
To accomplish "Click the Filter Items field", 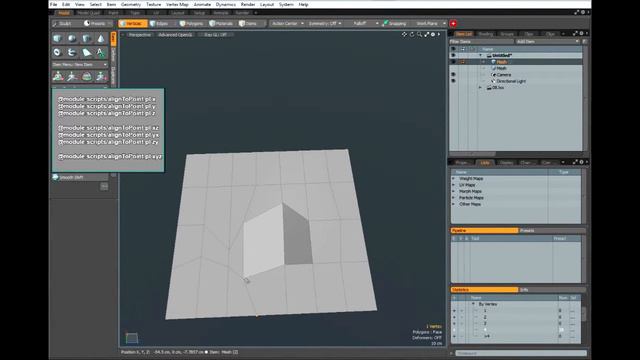I will pos(481,42).
